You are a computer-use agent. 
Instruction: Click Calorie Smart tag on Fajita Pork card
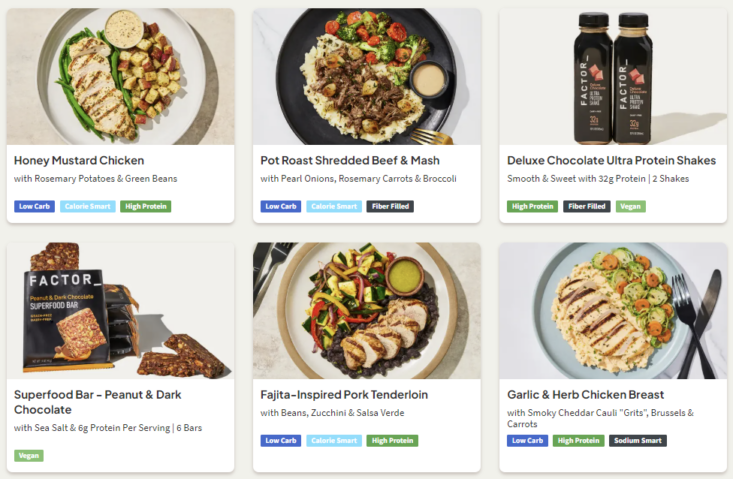[335, 440]
